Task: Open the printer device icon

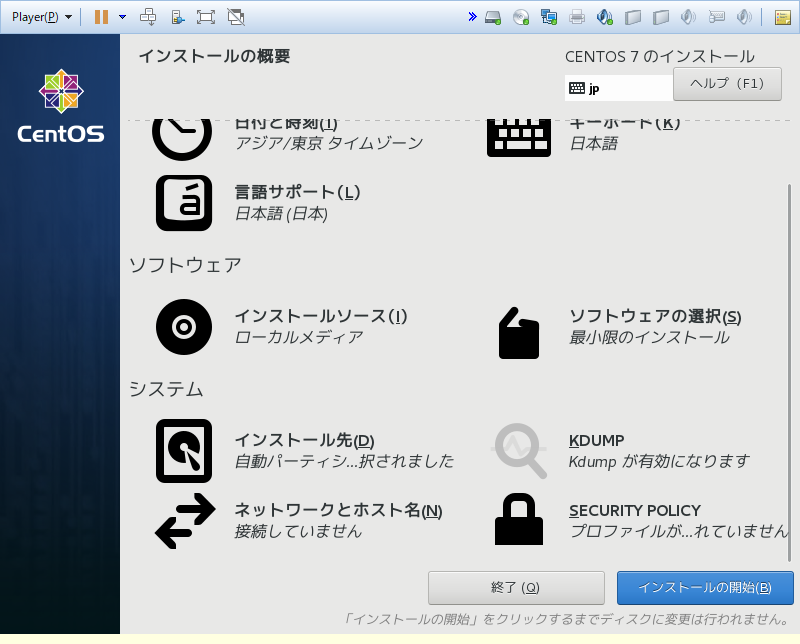Action: pos(577,17)
